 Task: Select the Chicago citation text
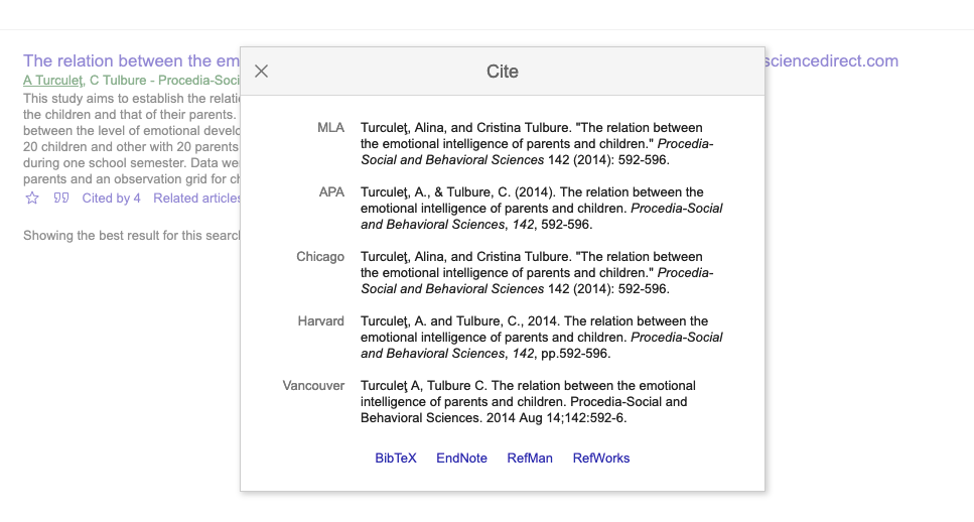click(537, 273)
